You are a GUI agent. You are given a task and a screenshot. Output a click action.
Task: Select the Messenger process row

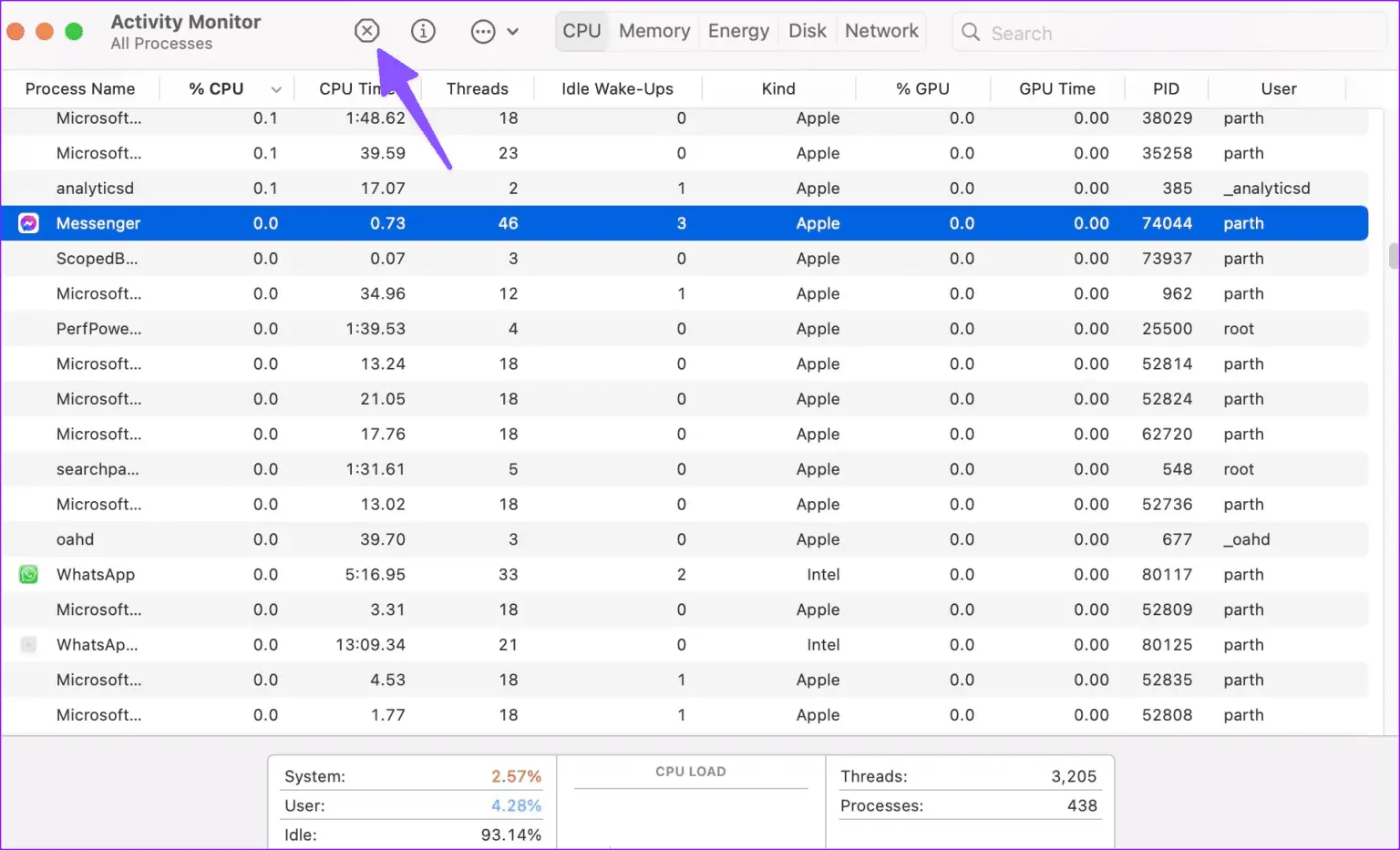click(685, 223)
